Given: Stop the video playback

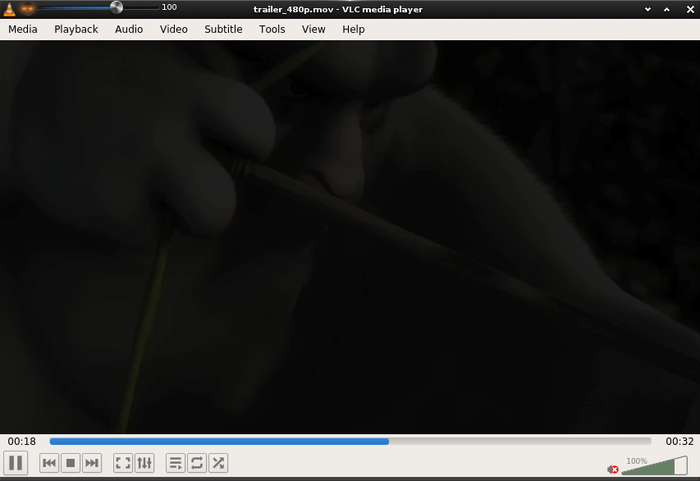Looking at the screenshot, I should tap(71, 463).
